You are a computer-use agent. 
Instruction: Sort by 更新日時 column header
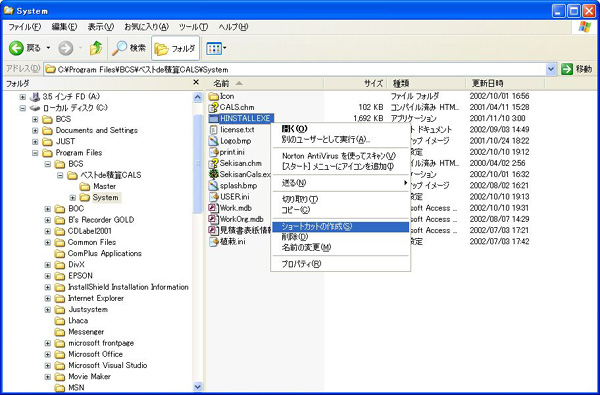tap(505, 83)
